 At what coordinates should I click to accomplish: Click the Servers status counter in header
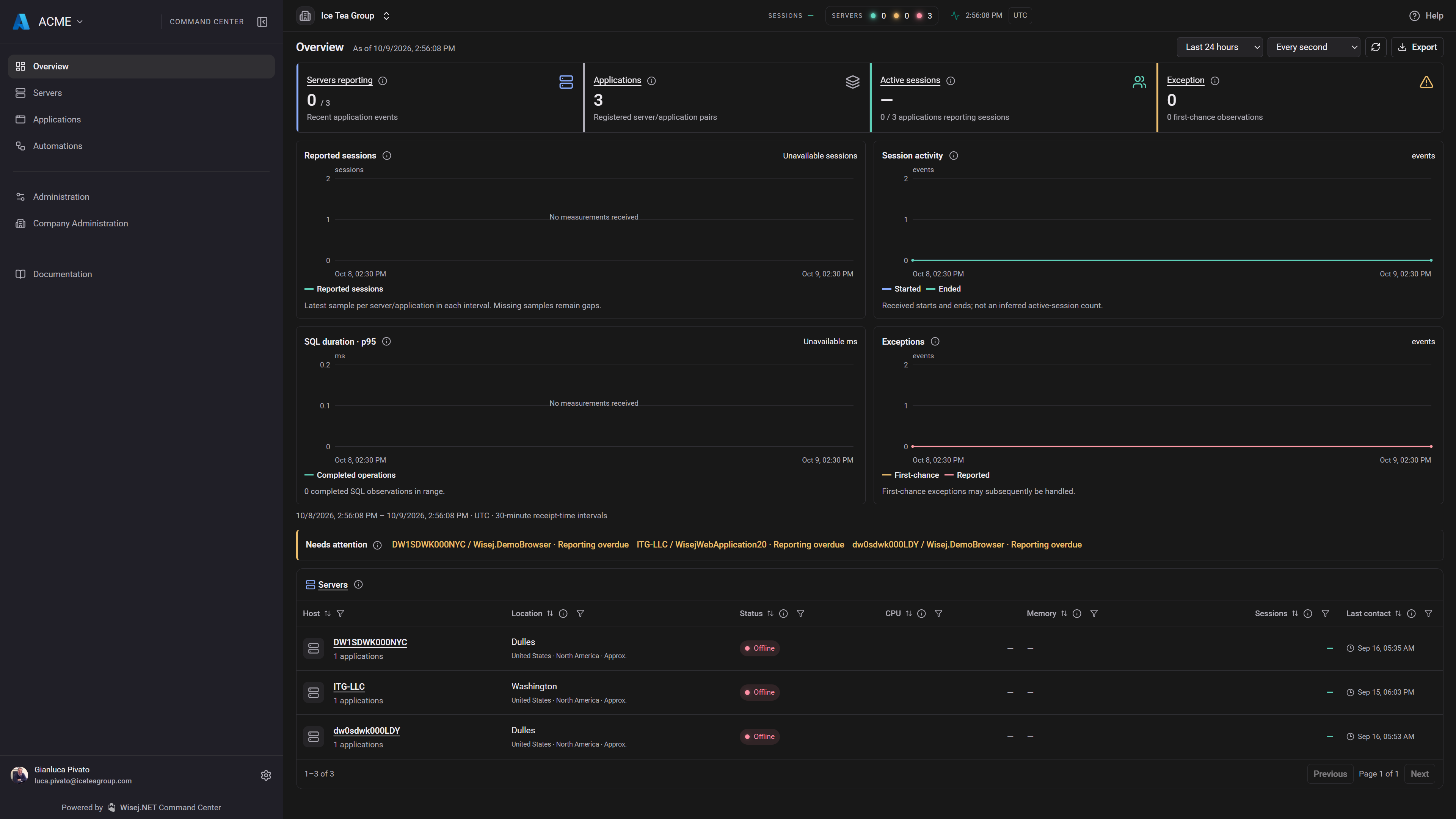pos(882,16)
